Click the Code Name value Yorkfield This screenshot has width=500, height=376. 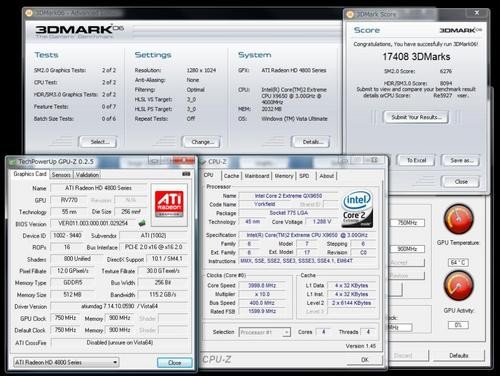click(x=265, y=204)
